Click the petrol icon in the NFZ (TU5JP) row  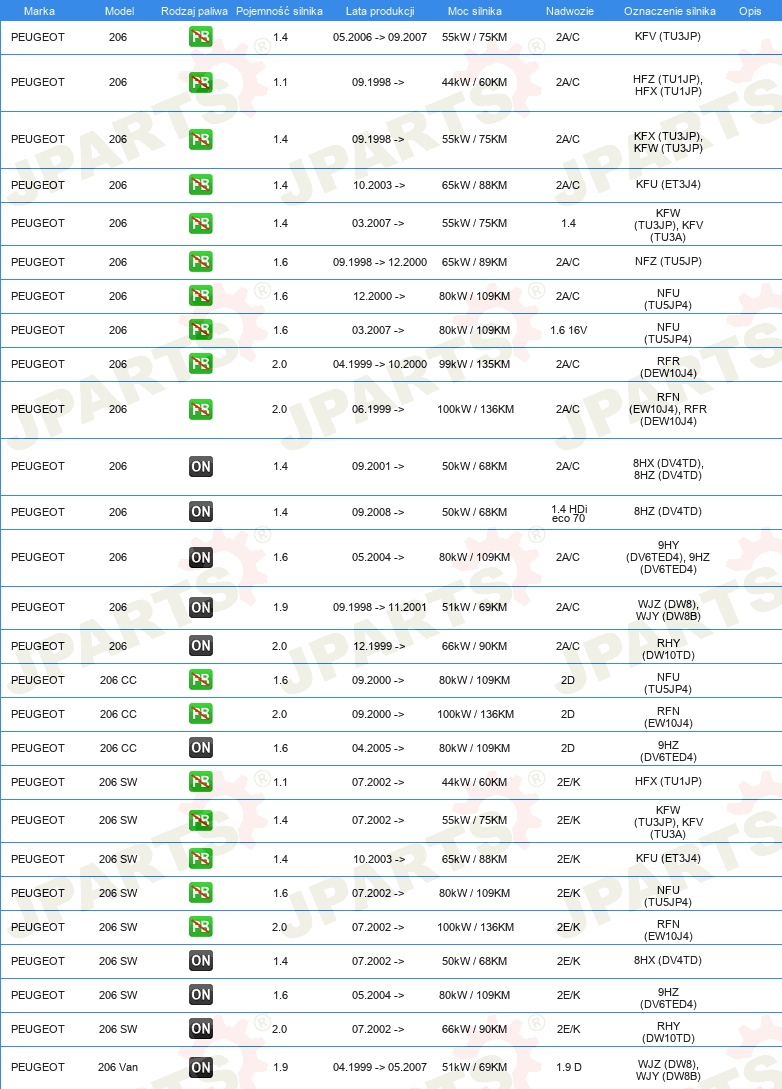[201, 262]
